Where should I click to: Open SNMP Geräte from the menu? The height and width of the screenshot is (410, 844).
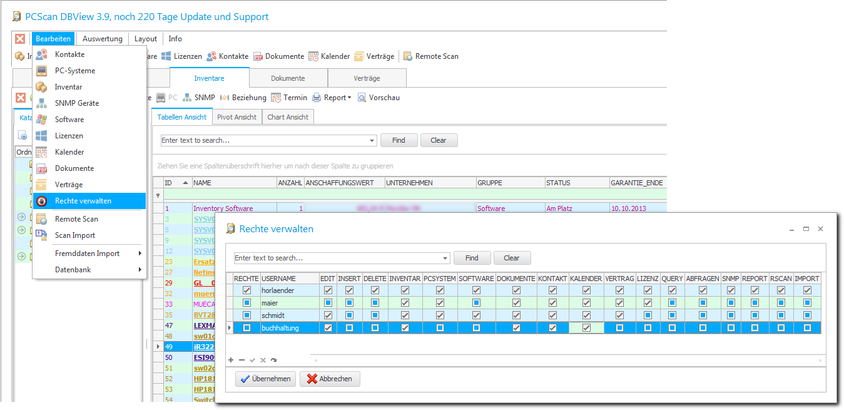[89, 103]
